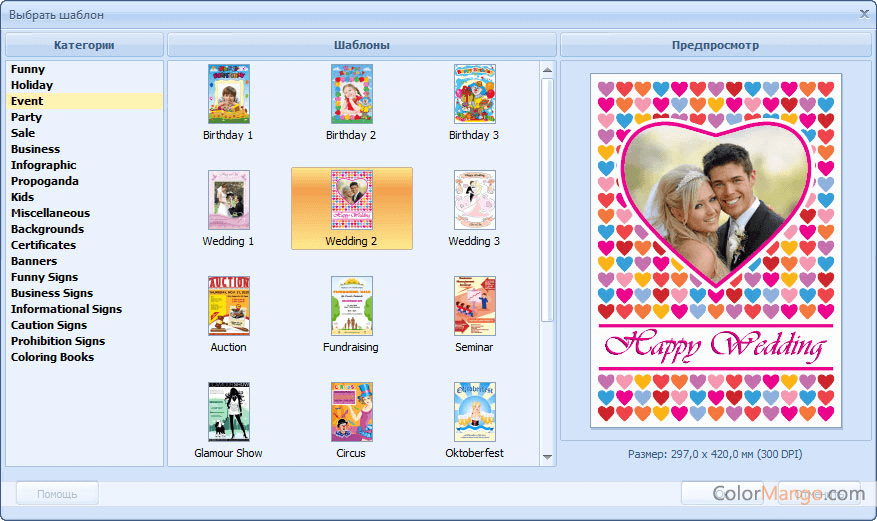This screenshot has width=877, height=521.
Task: Pick the Seminar template
Action: 474,306
